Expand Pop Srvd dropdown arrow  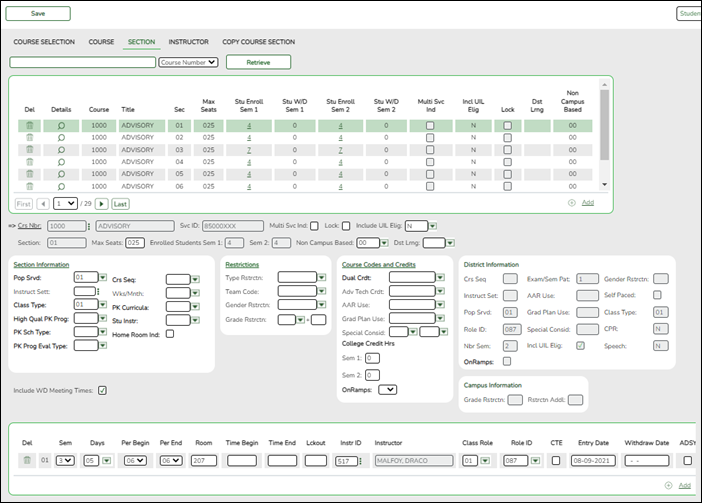pyautogui.click(x=103, y=277)
